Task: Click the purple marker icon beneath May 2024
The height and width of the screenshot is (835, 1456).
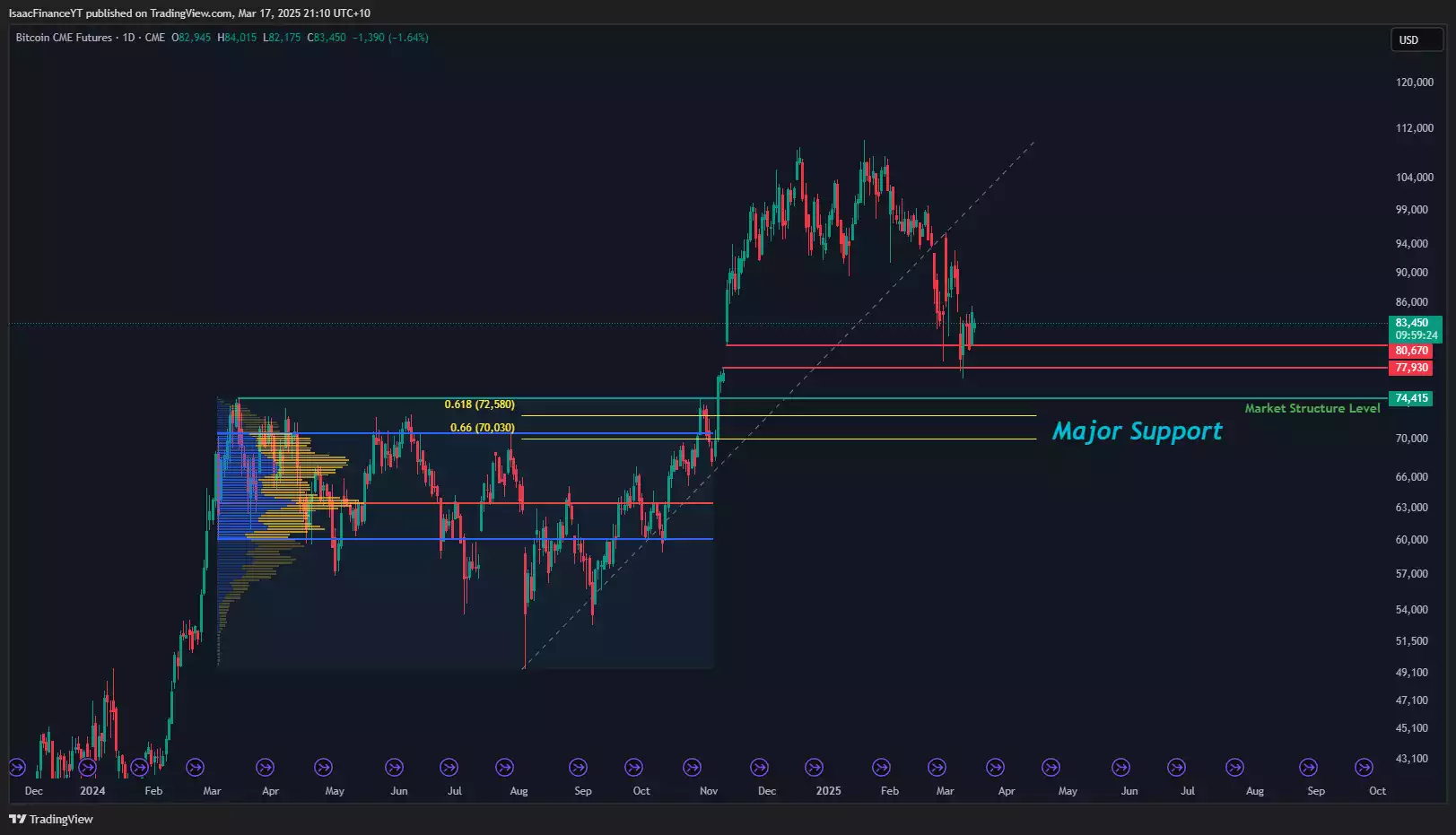Action: 323,767
